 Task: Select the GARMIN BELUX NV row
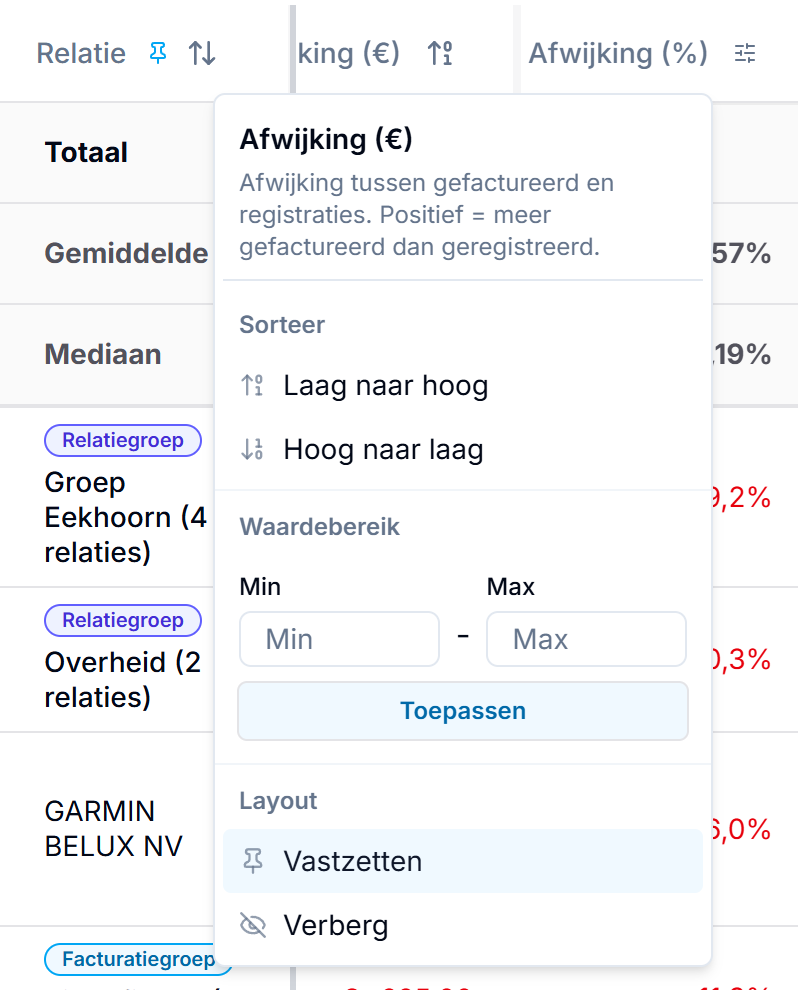[114, 828]
